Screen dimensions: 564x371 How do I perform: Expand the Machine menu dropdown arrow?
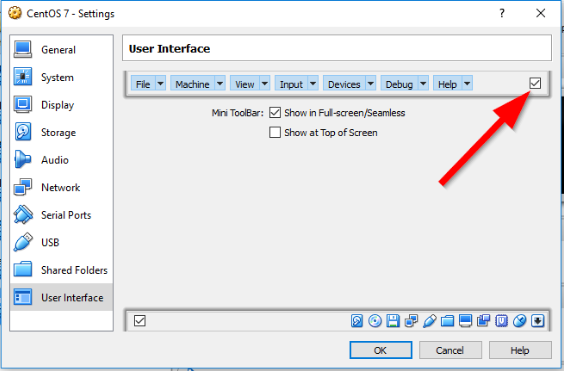coord(220,84)
